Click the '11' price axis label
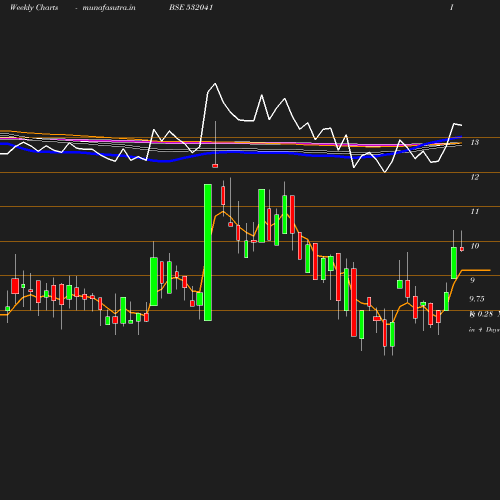Screen dimensions: 500x500 point(475,211)
